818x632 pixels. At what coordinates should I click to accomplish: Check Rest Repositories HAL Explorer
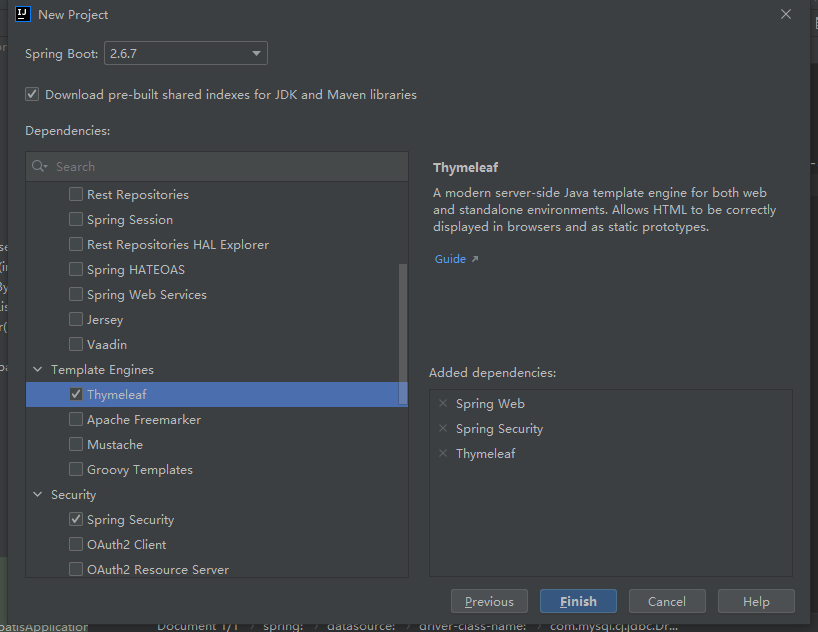(x=76, y=244)
